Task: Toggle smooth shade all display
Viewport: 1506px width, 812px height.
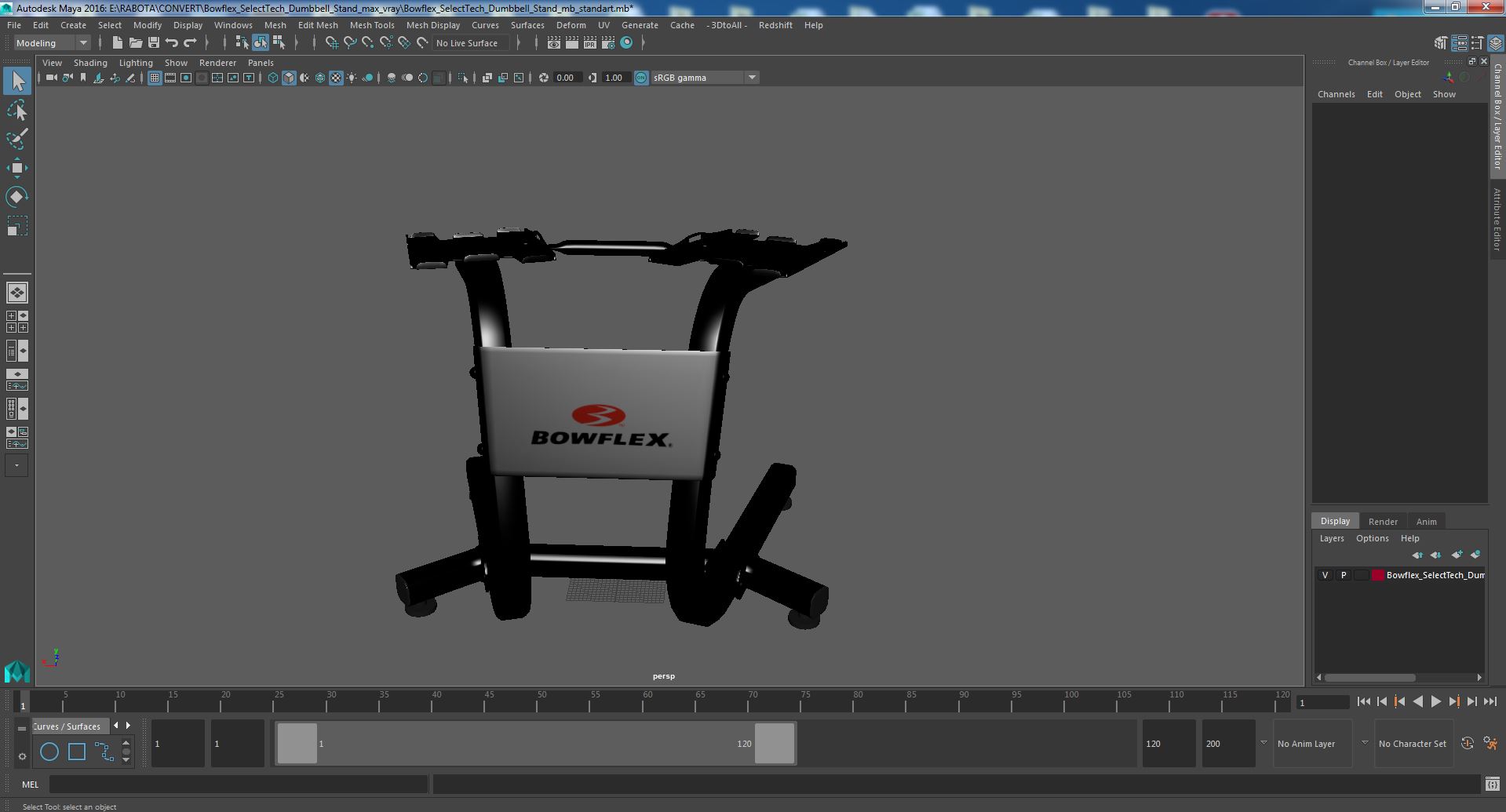Action: (289, 78)
